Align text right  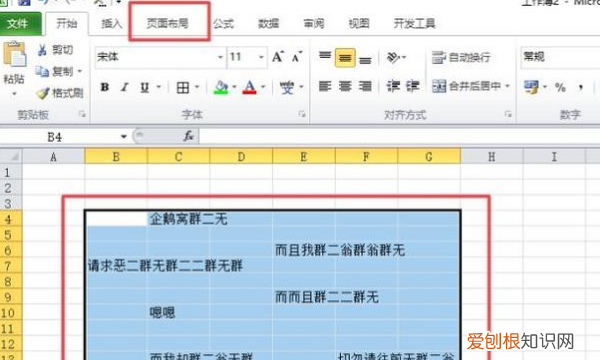coord(365,86)
